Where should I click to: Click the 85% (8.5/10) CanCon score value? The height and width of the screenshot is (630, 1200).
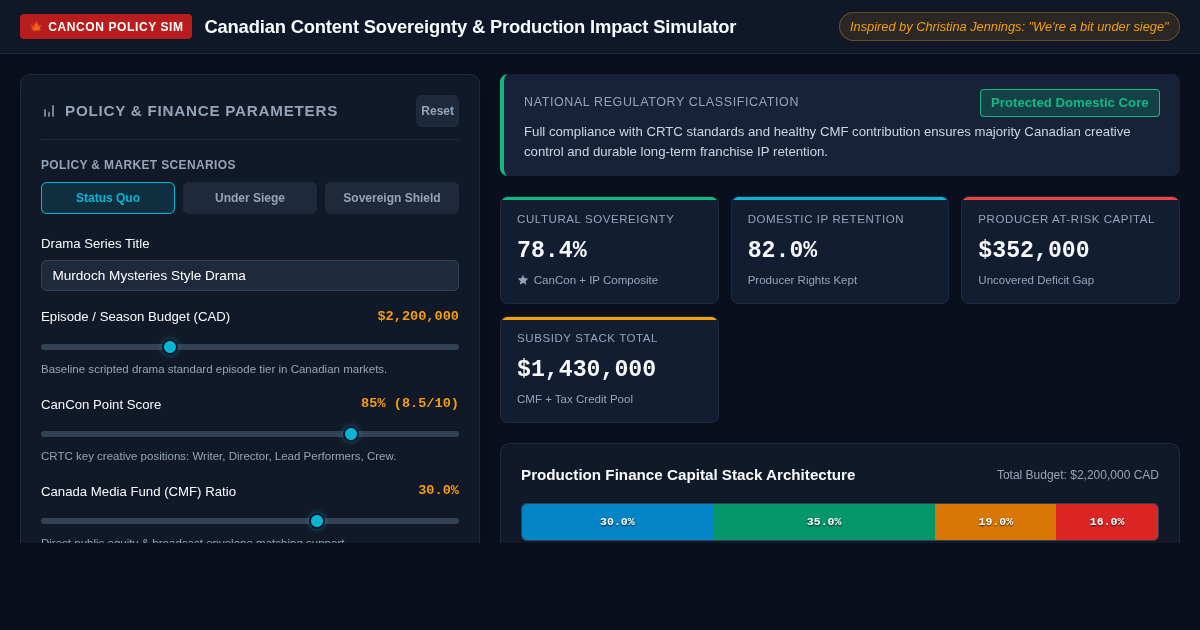click(410, 403)
